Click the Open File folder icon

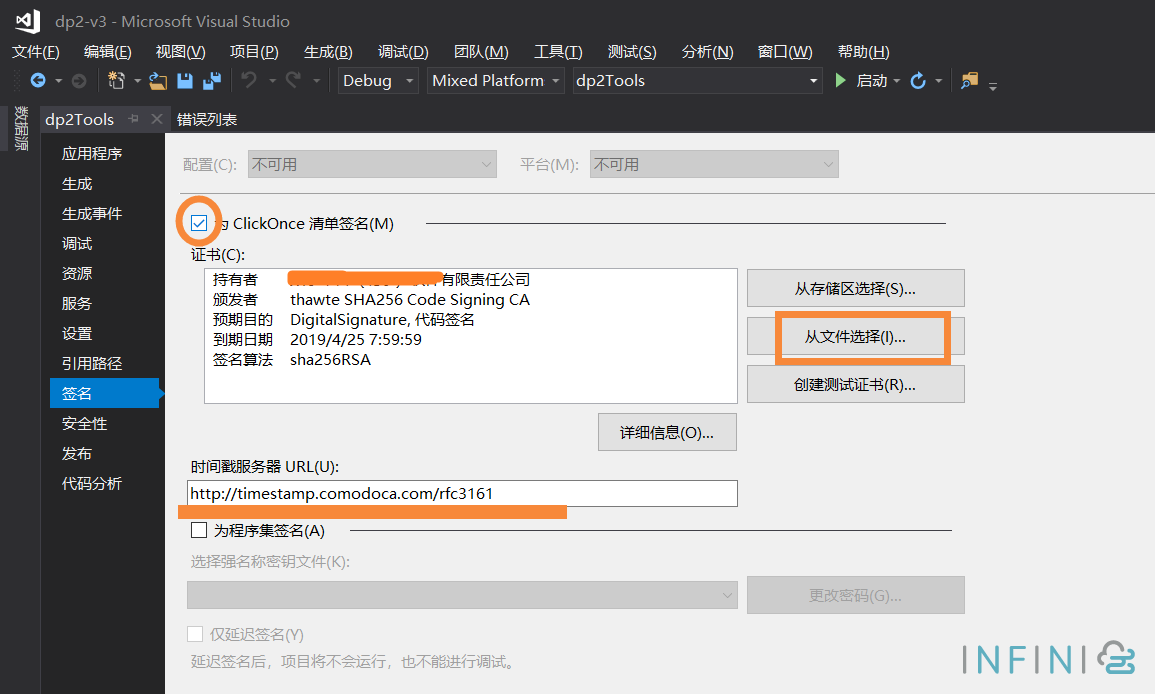tap(156, 82)
